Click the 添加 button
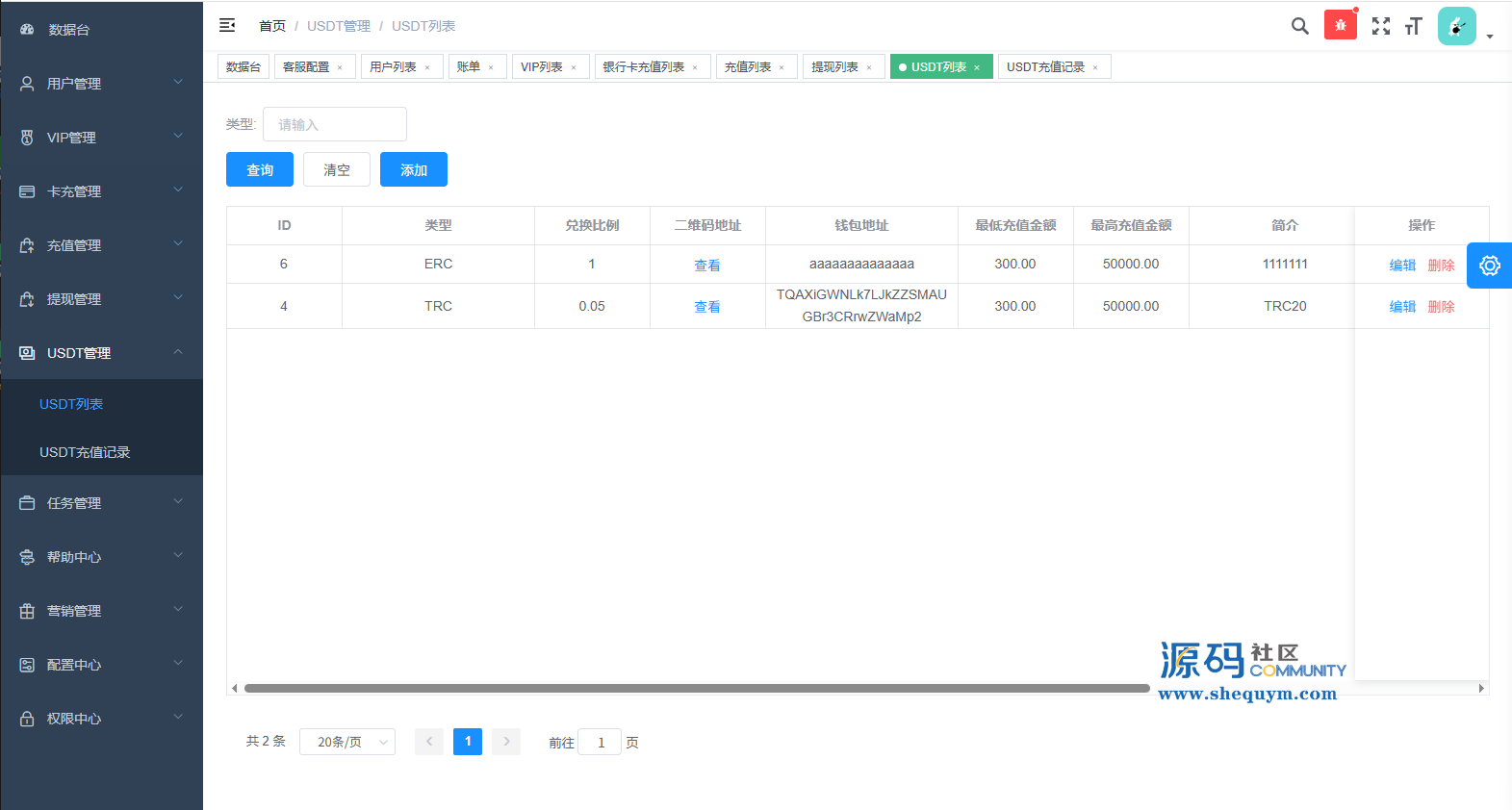 point(413,169)
